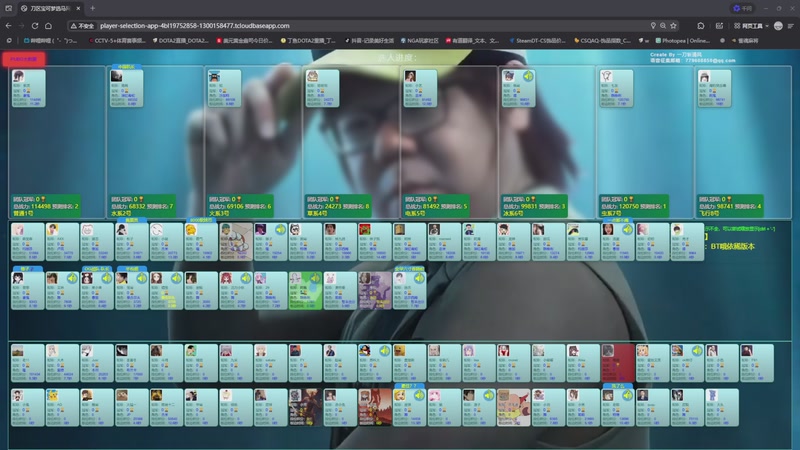The width and height of the screenshot is (800, 450).
Task: Open the CCTV-5+ bookmark
Action: coord(117,40)
